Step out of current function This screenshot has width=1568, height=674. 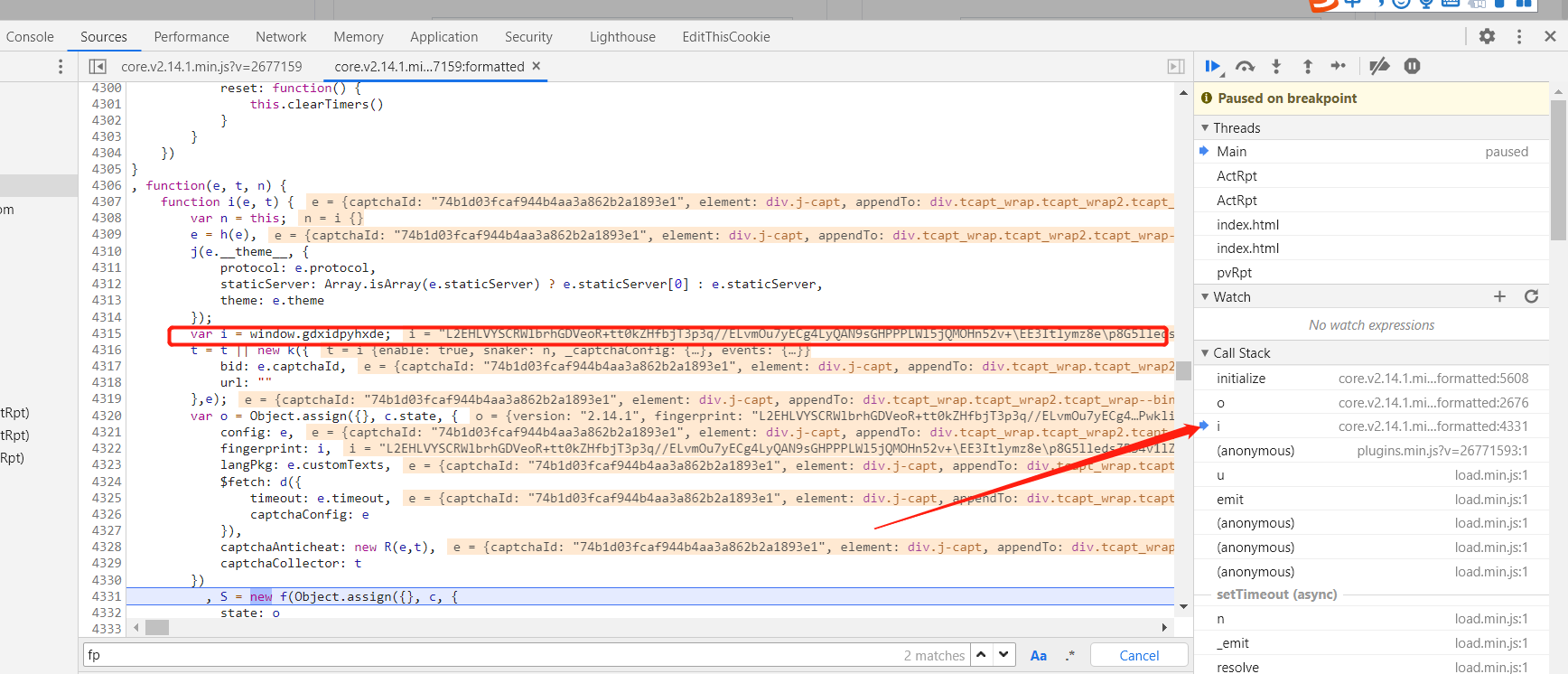[1307, 66]
